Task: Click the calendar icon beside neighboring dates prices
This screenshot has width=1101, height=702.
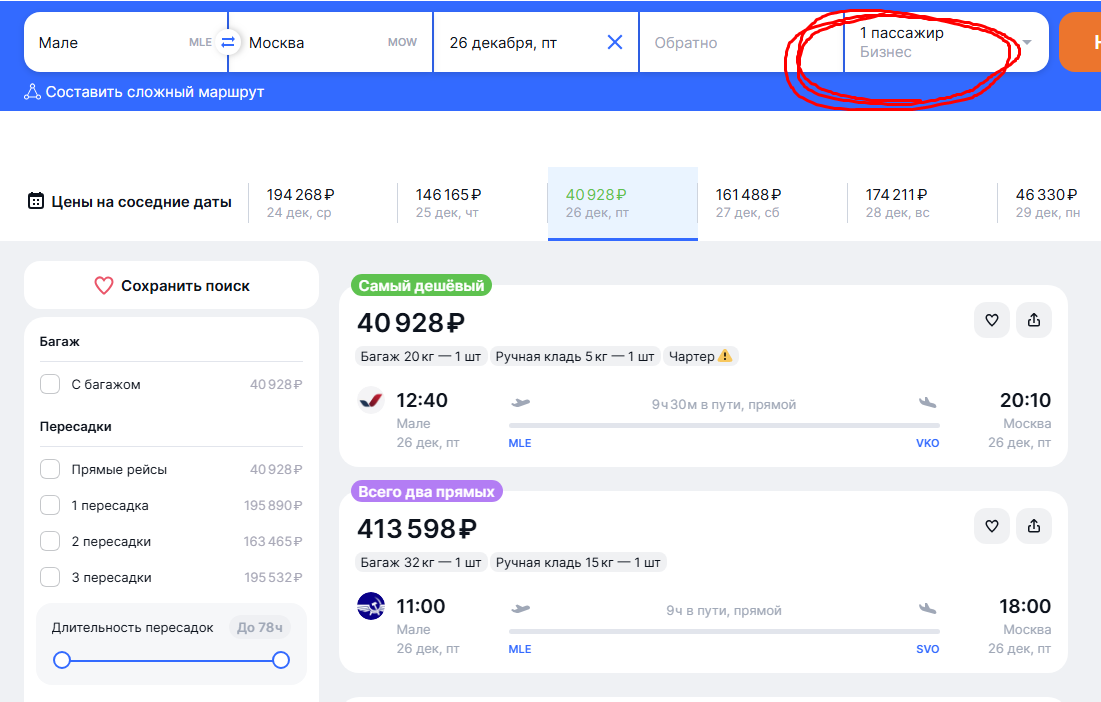Action: (x=35, y=201)
